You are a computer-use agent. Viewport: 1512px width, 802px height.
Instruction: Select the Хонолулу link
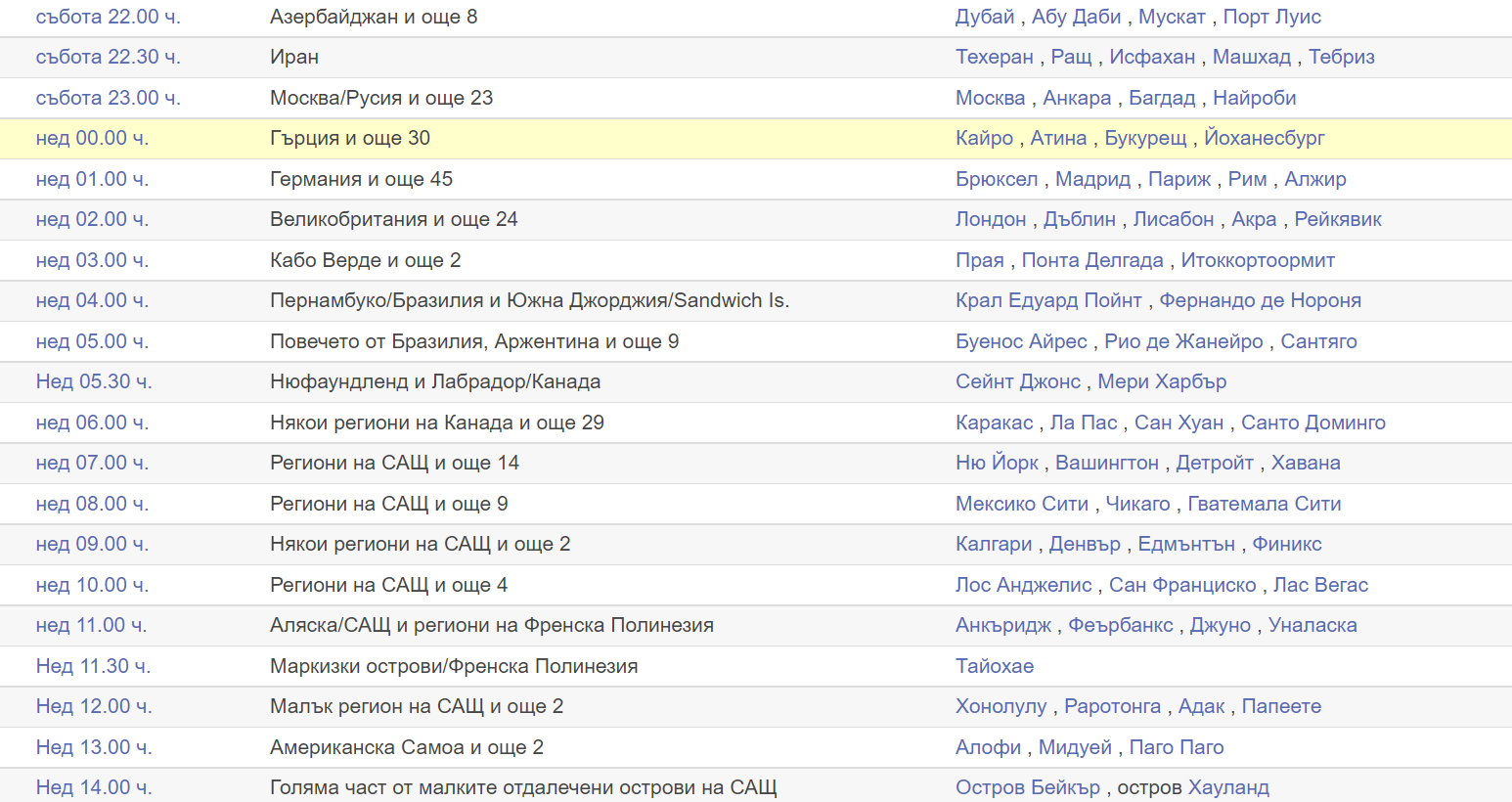(x=1001, y=706)
